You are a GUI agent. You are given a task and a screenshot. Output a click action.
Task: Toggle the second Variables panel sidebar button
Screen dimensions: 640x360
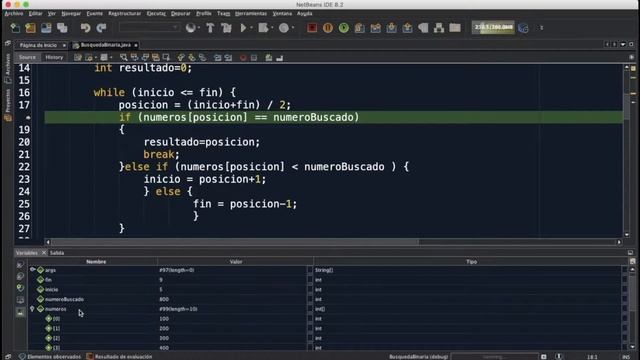pyautogui.click(x=20, y=276)
